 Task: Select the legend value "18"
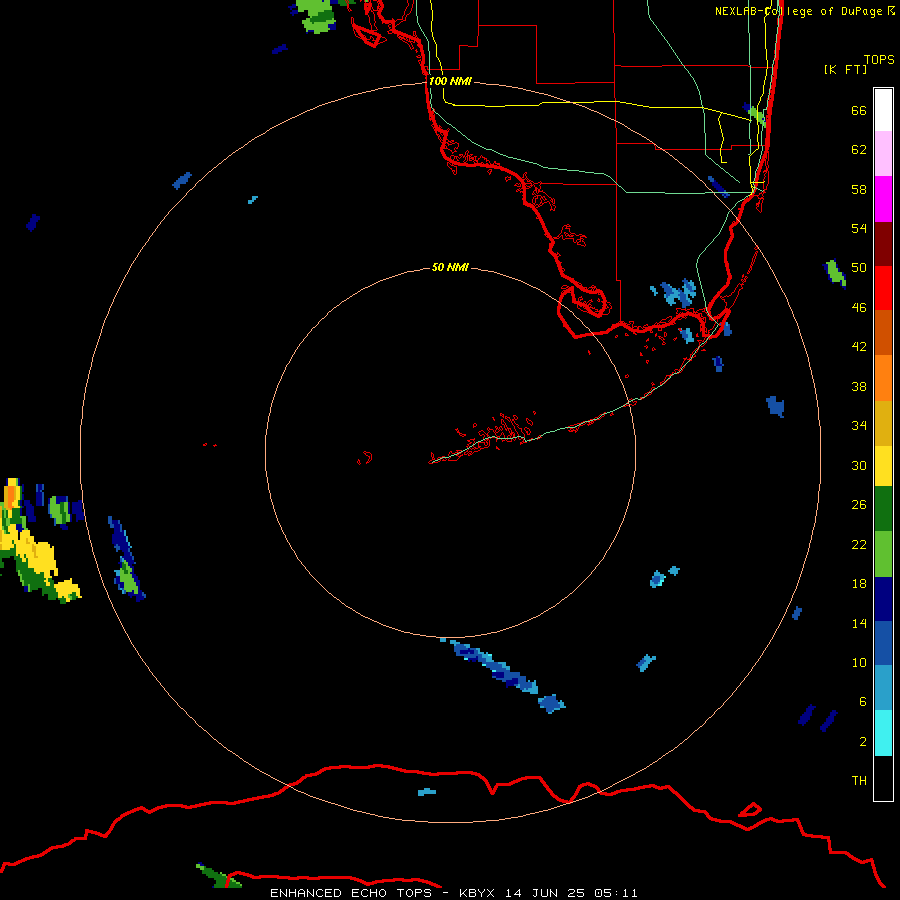859,584
